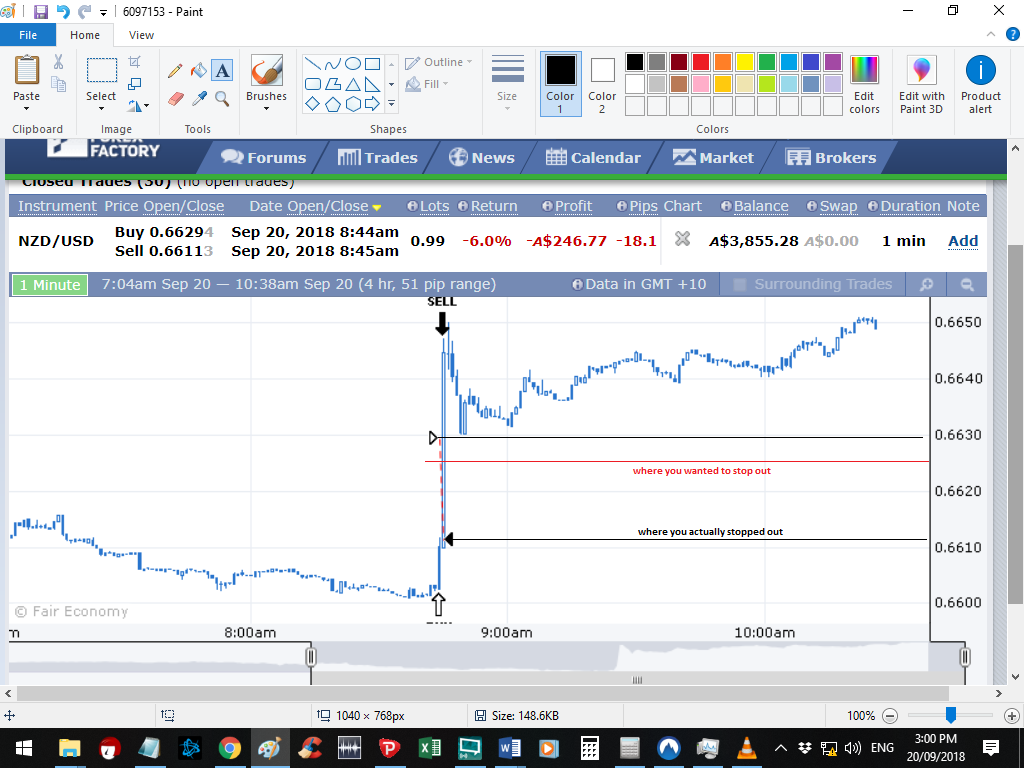This screenshot has width=1024, height=768.
Task: Click the vertical scrollbar down arrow
Action: pos(1016,677)
